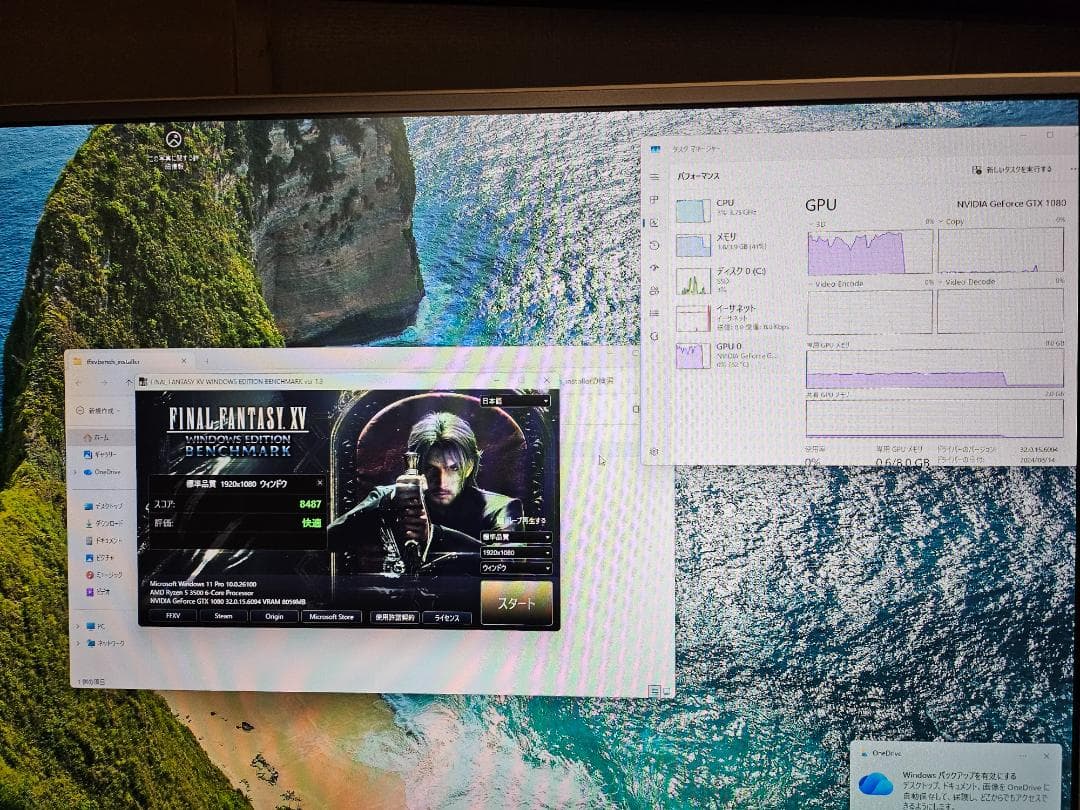Click スタート button to run benchmark

click(517, 603)
